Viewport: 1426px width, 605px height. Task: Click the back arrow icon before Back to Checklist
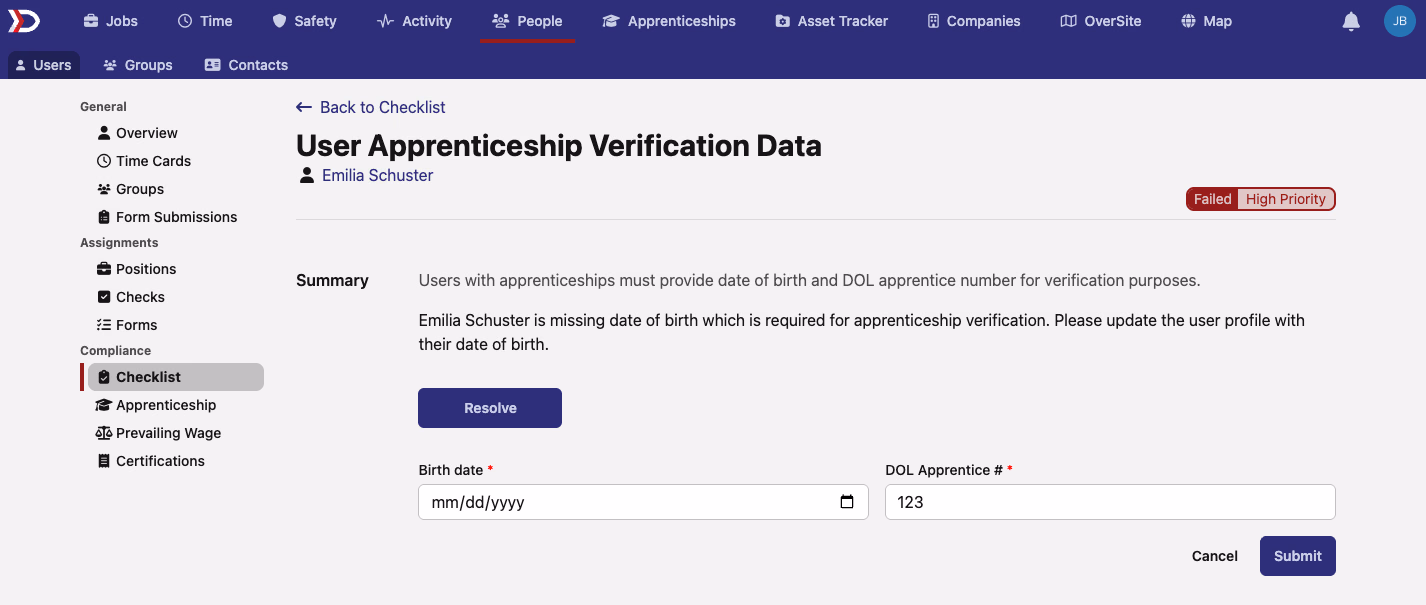pos(304,107)
